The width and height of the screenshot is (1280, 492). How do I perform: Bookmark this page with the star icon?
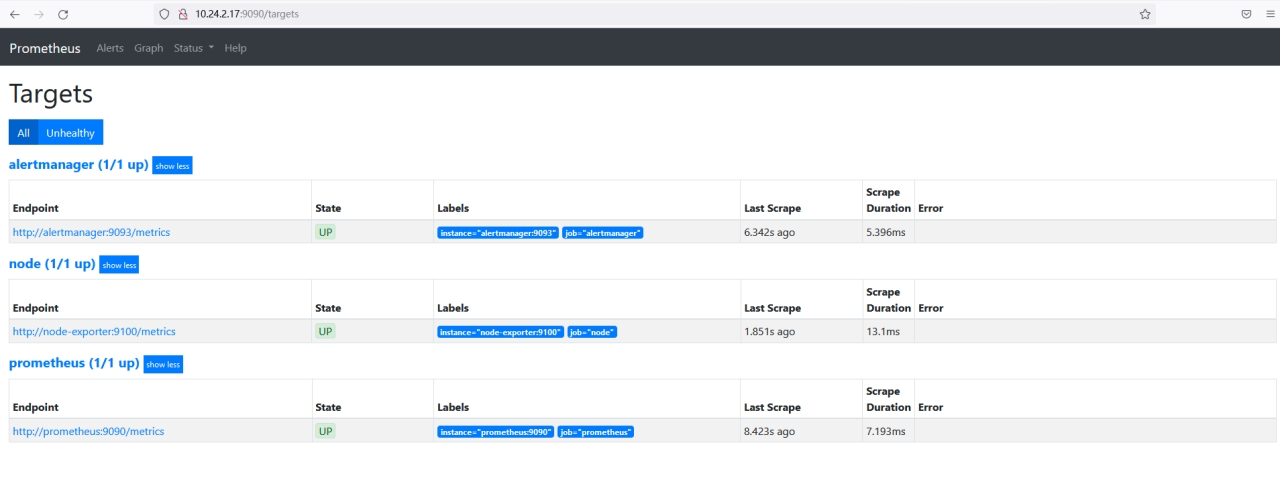[1145, 14]
